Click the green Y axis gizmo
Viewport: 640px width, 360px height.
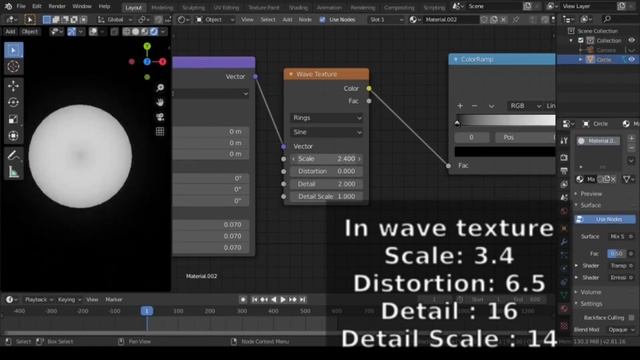pyautogui.click(x=147, y=46)
